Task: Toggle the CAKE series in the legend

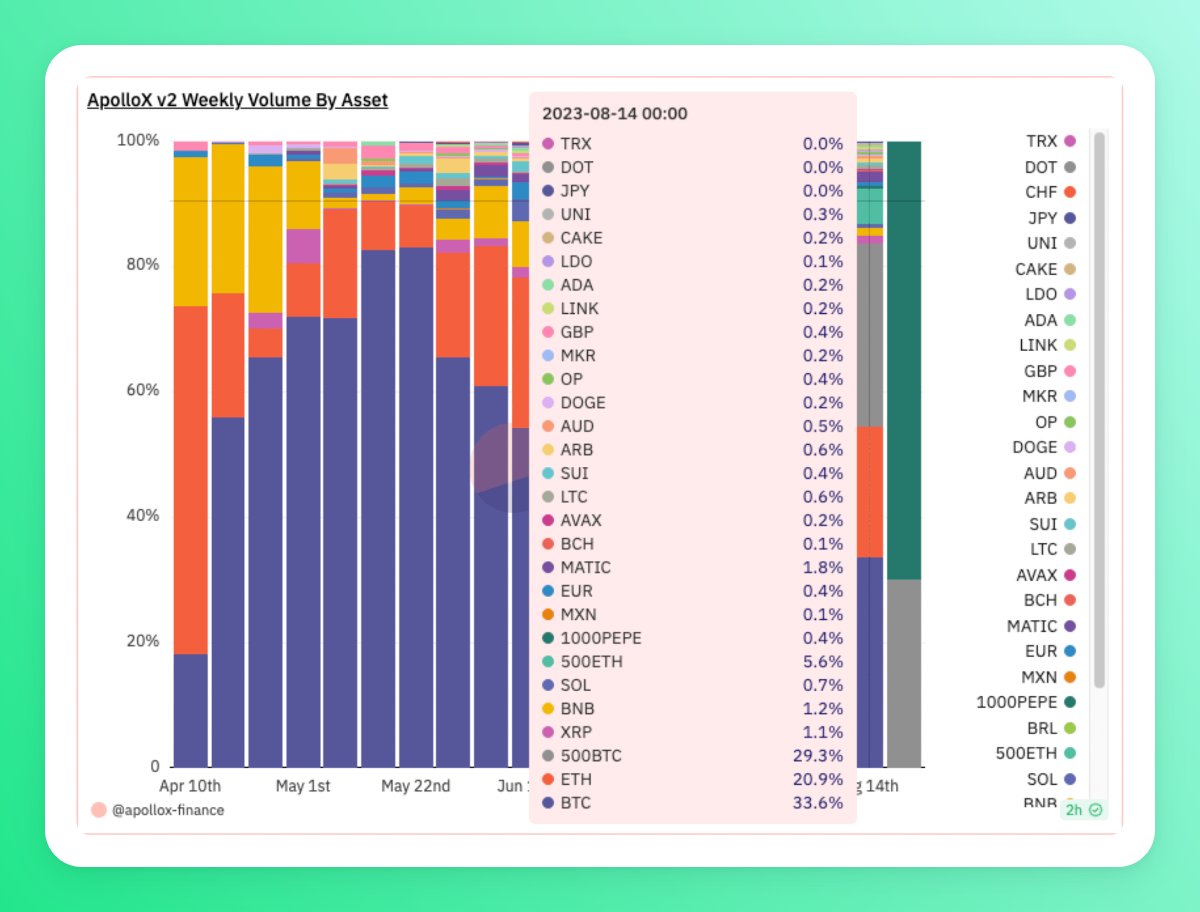Action: point(1046,269)
